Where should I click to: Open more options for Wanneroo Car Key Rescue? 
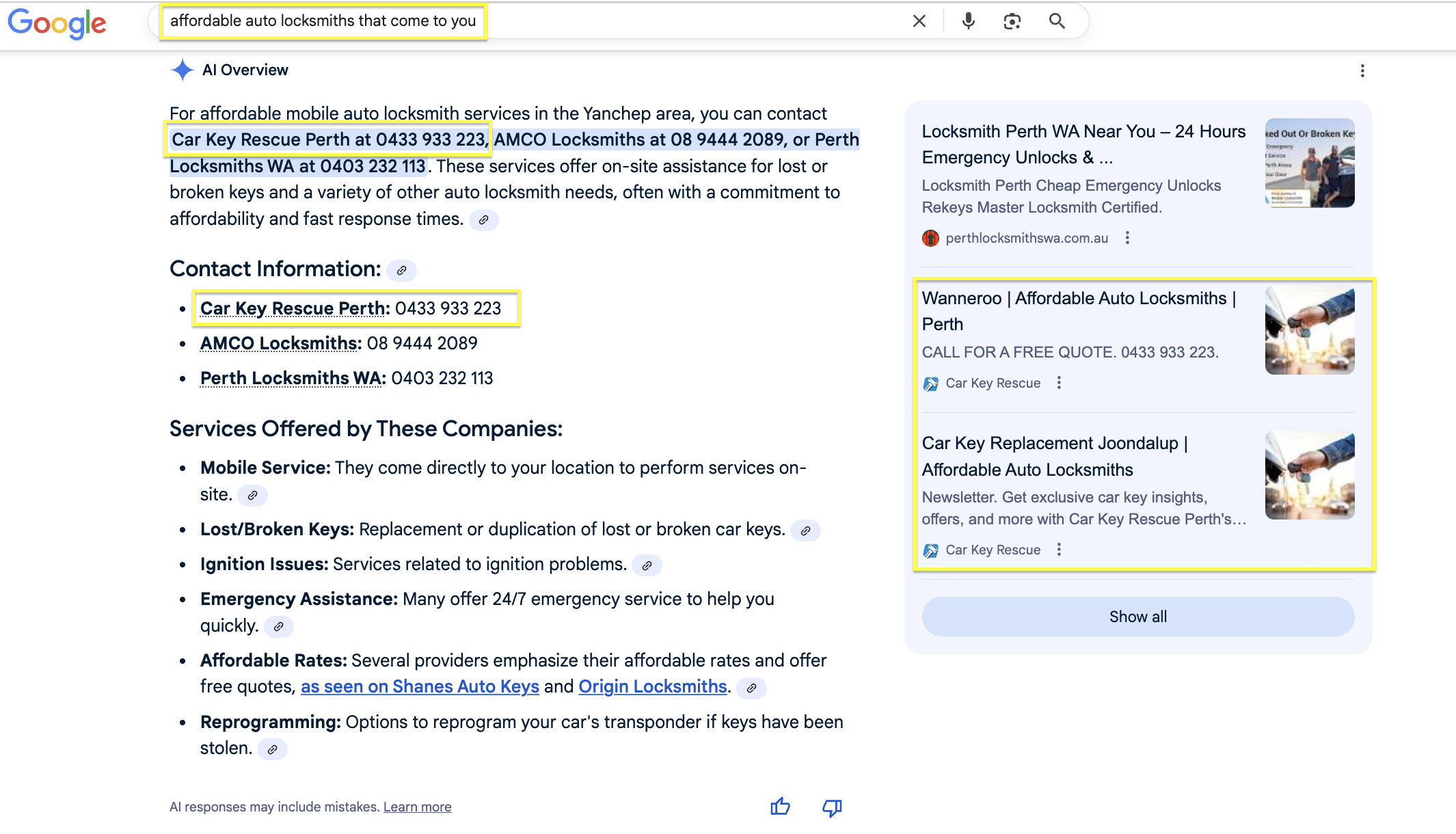pos(1059,383)
